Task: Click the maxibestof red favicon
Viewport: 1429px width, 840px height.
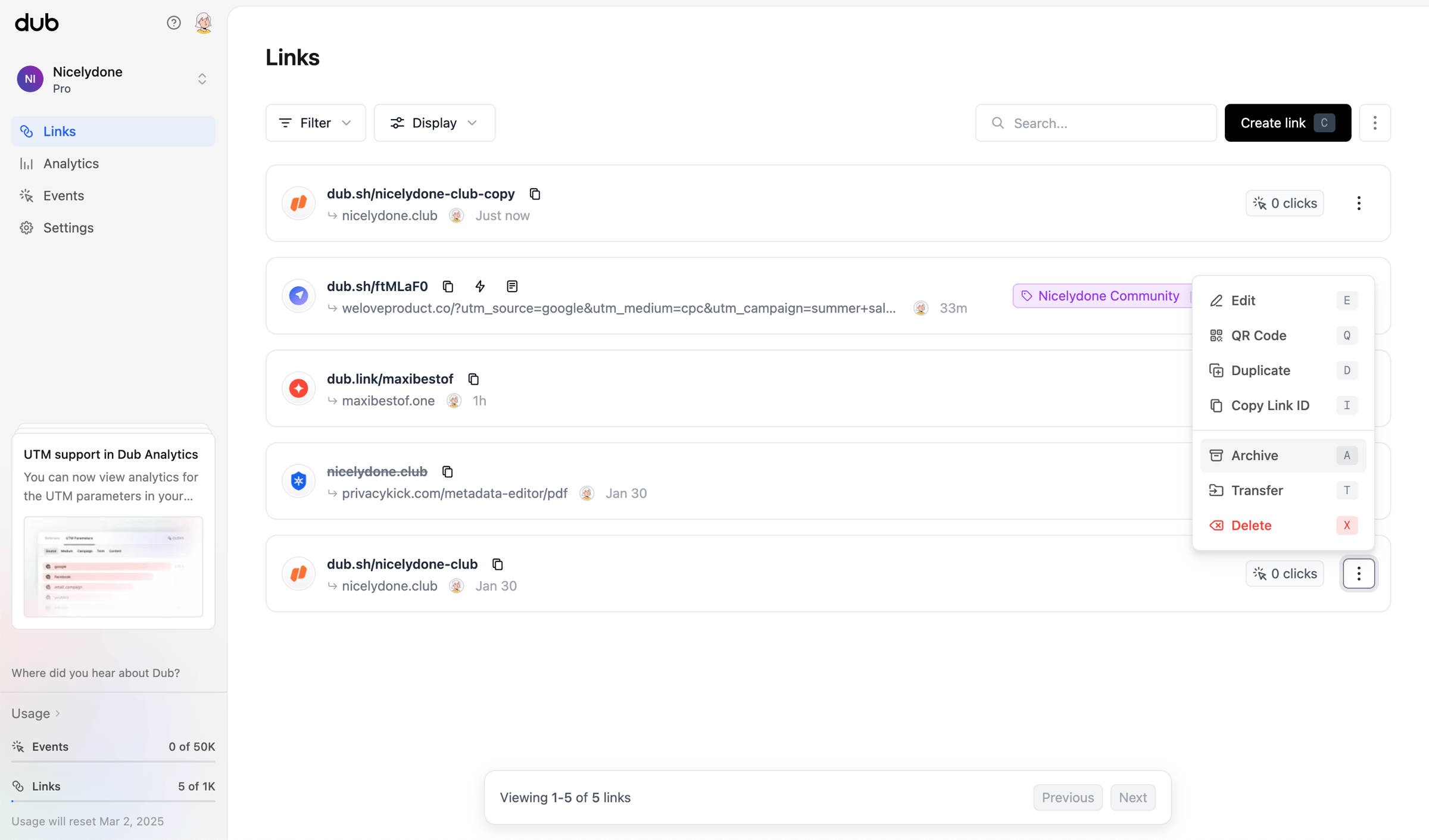Action: [298, 388]
